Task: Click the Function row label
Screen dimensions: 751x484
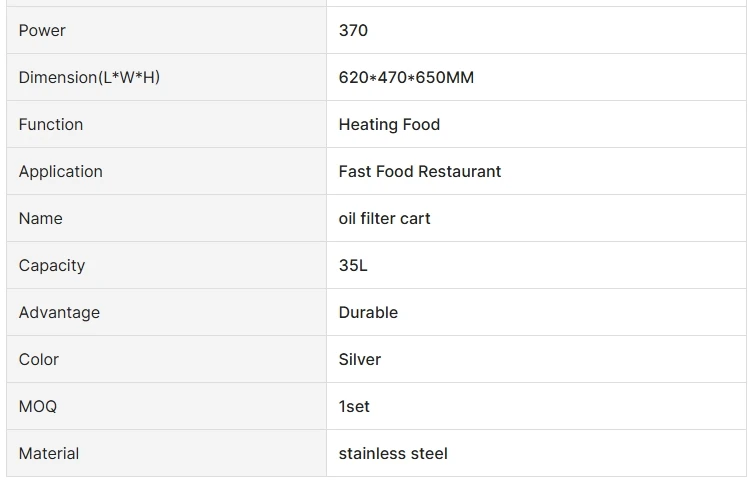Action: click(x=51, y=124)
